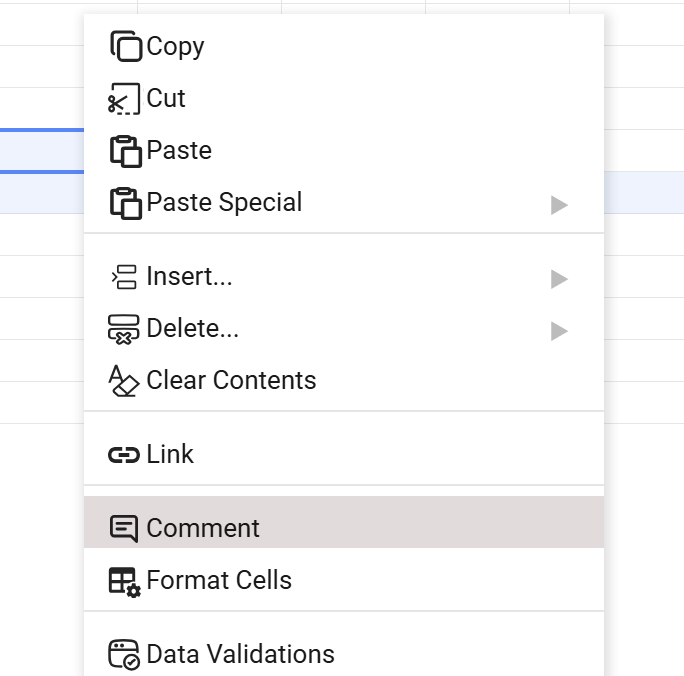Click the chain Link icon
Image resolution: width=684 pixels, height=676 pixels.
tap(124, 455)
